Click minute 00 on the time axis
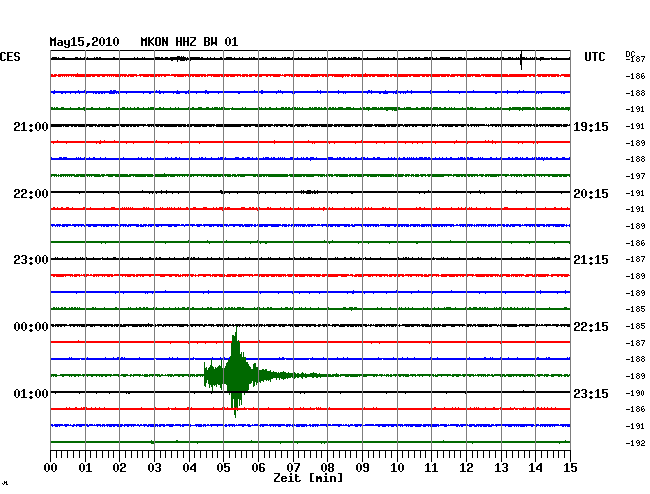 tap(51, 468)
